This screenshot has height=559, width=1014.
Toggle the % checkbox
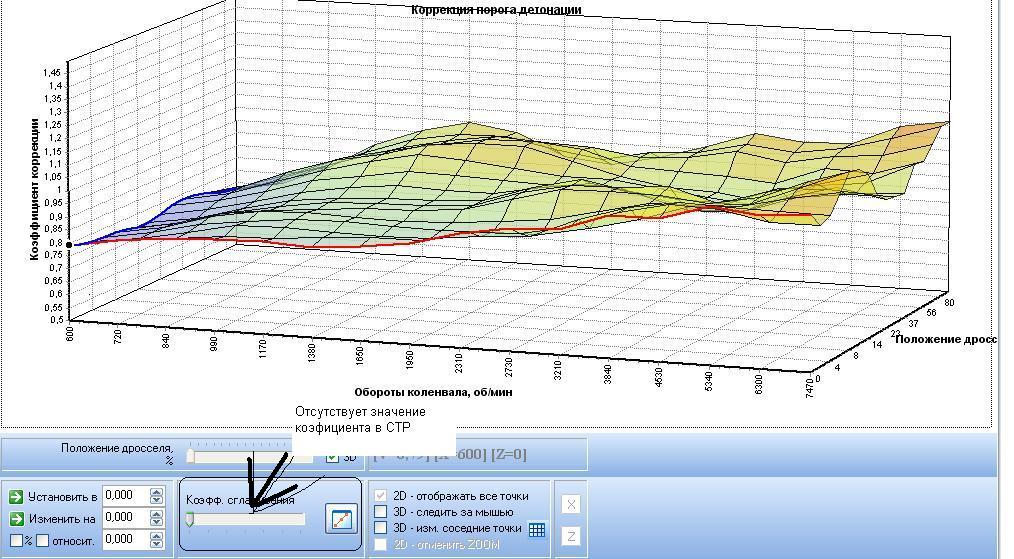16,540
